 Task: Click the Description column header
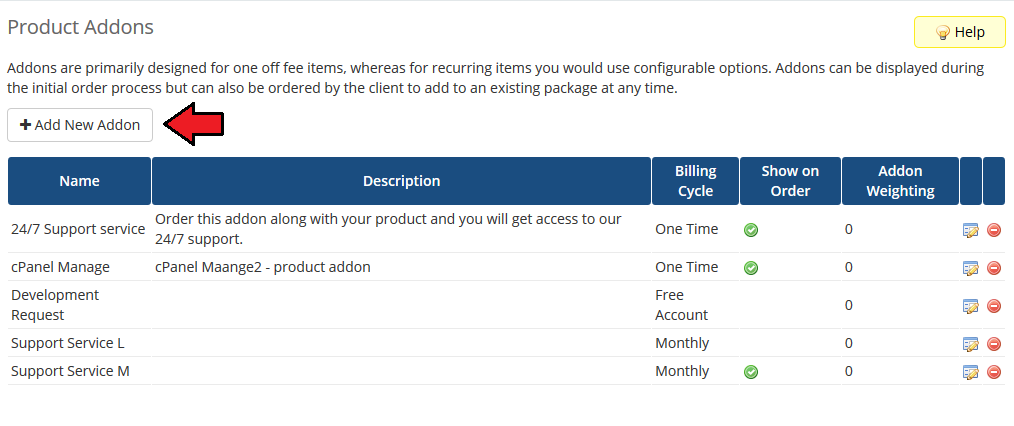401,181
